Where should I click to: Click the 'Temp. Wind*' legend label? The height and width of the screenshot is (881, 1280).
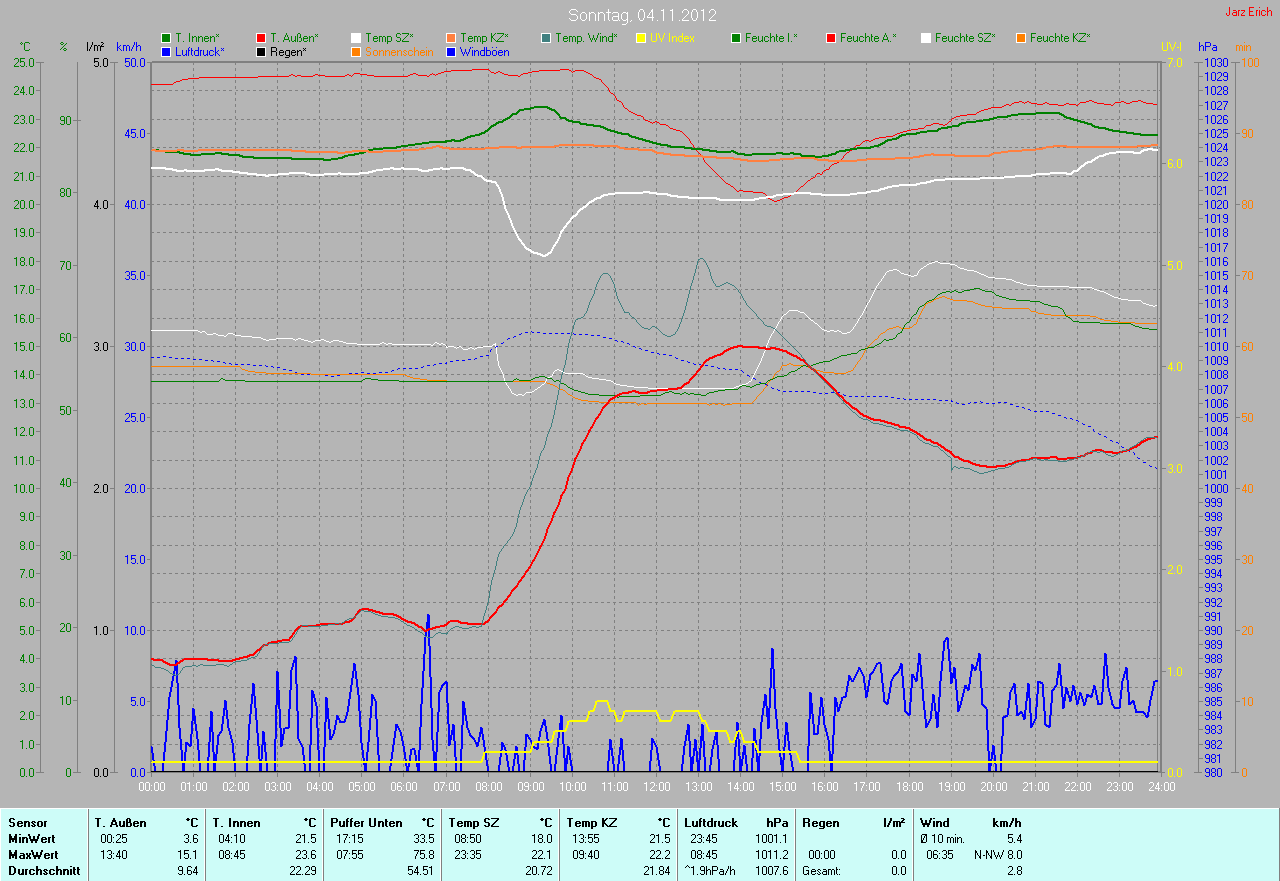click(586, 38)
